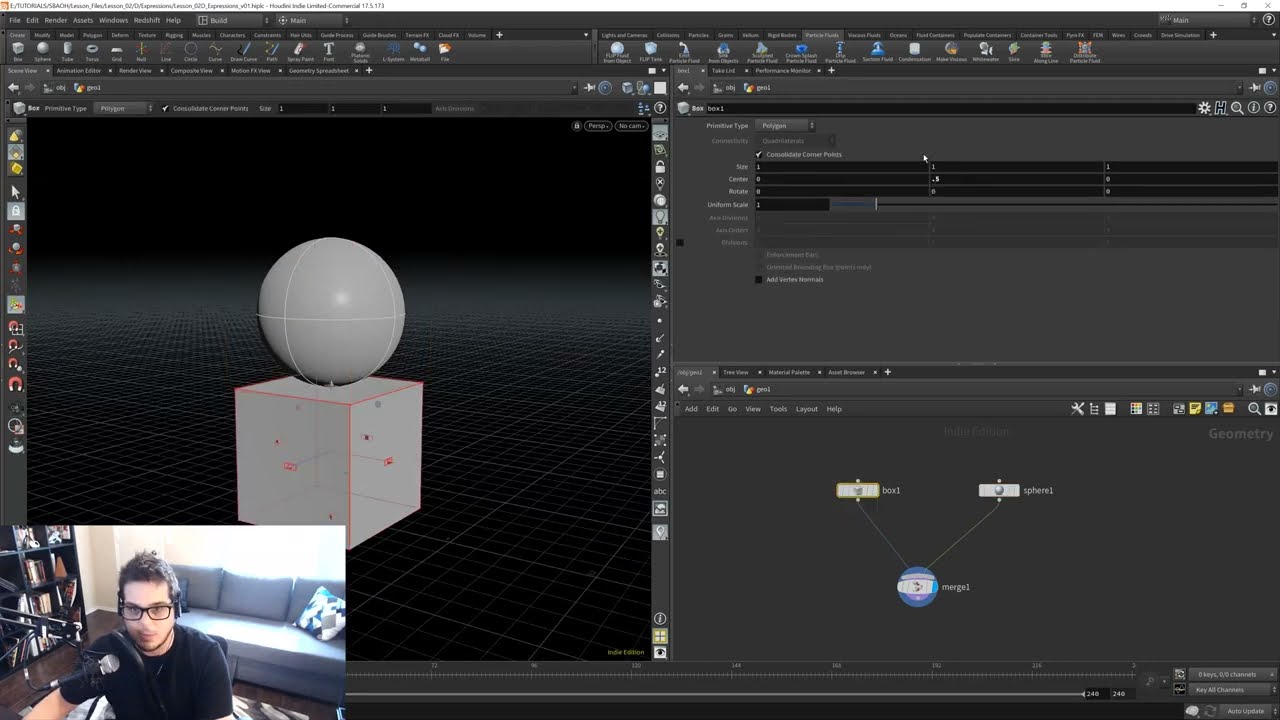Viewport: 1280px width, 720px height.
Task: Open the No cam camera menu
Action: pyautogui.click(x=631, y=126)
